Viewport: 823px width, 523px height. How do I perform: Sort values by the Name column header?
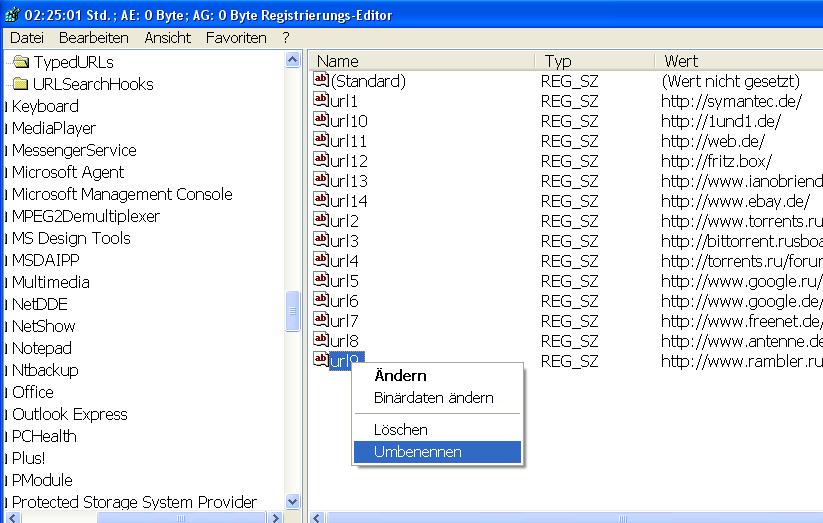point(420,61)
